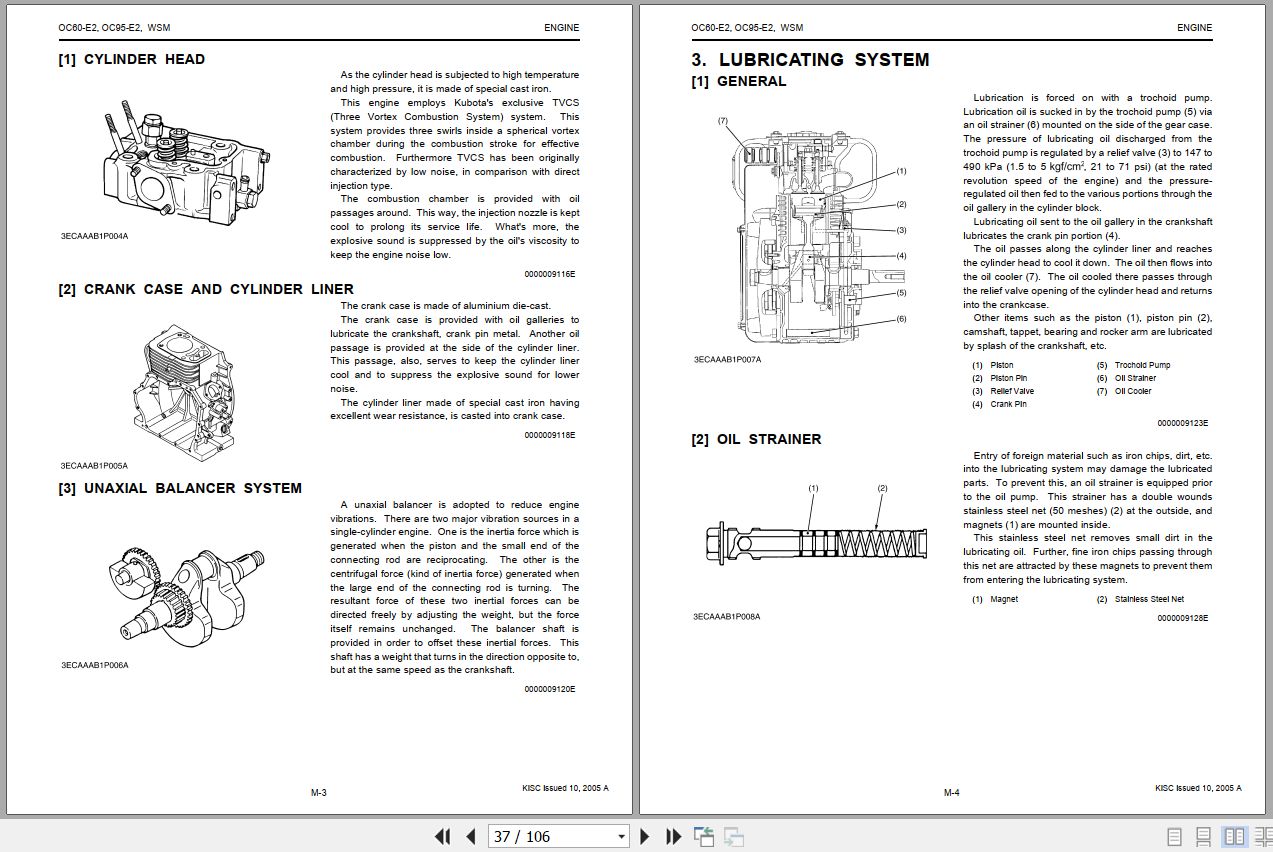Click the grayed next view icon
This screenshot has height=852, width=1273.
[733, 836]
